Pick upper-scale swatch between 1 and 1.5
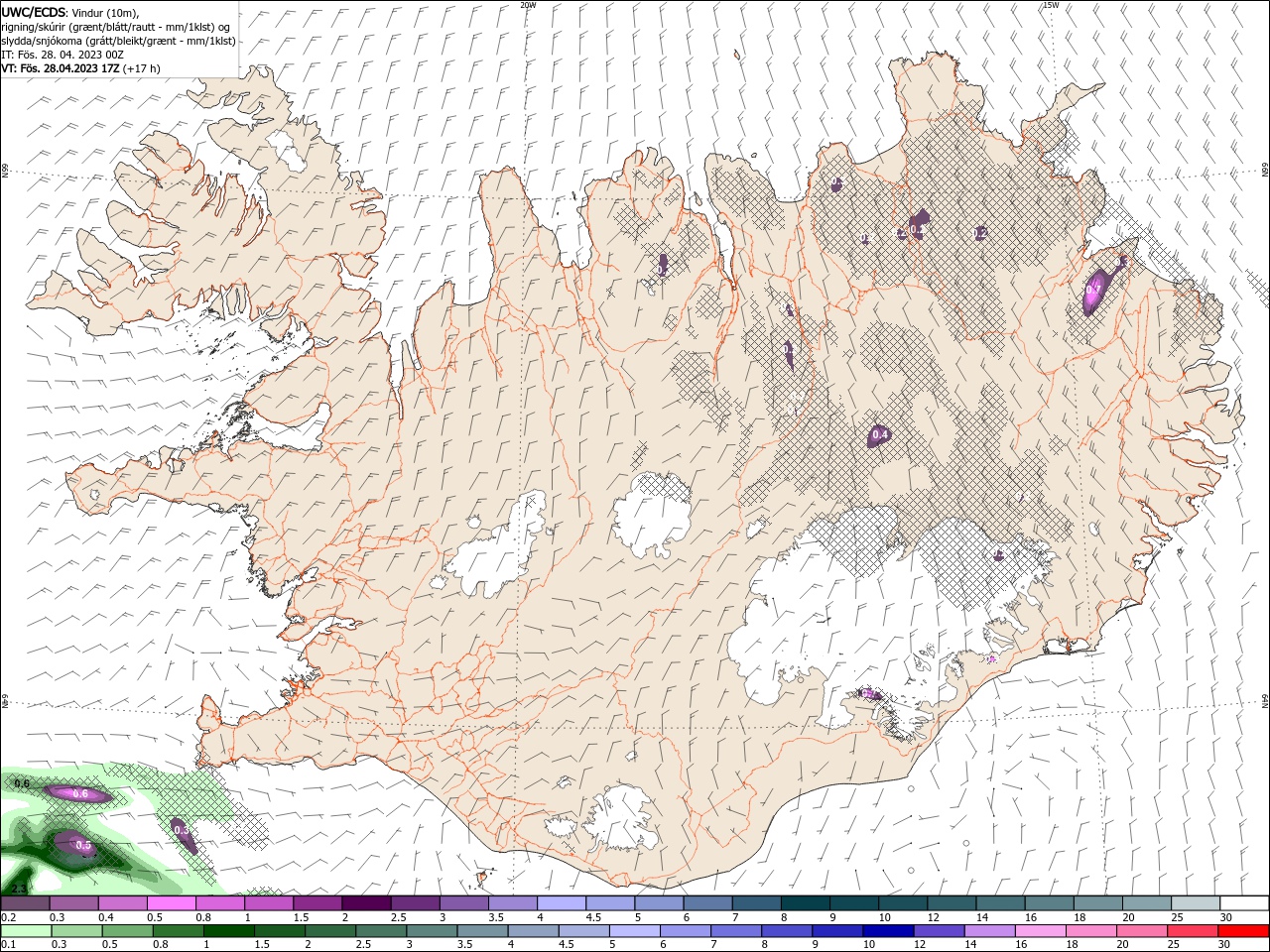This screenshot has height=952, width=1270. (x=269, y=903)
